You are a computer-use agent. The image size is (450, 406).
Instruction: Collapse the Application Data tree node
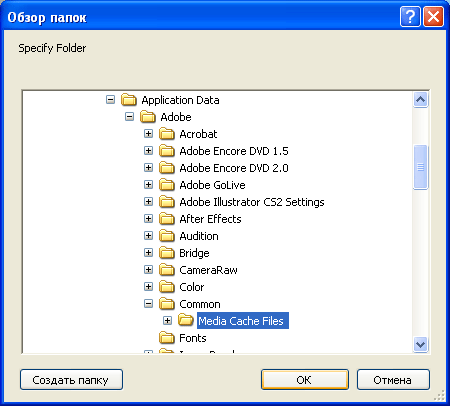[x=110, y=100]
